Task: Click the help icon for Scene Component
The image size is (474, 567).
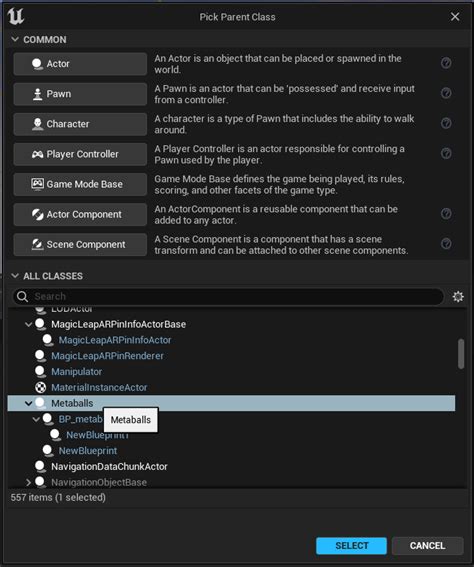Action: coord(446,244)
